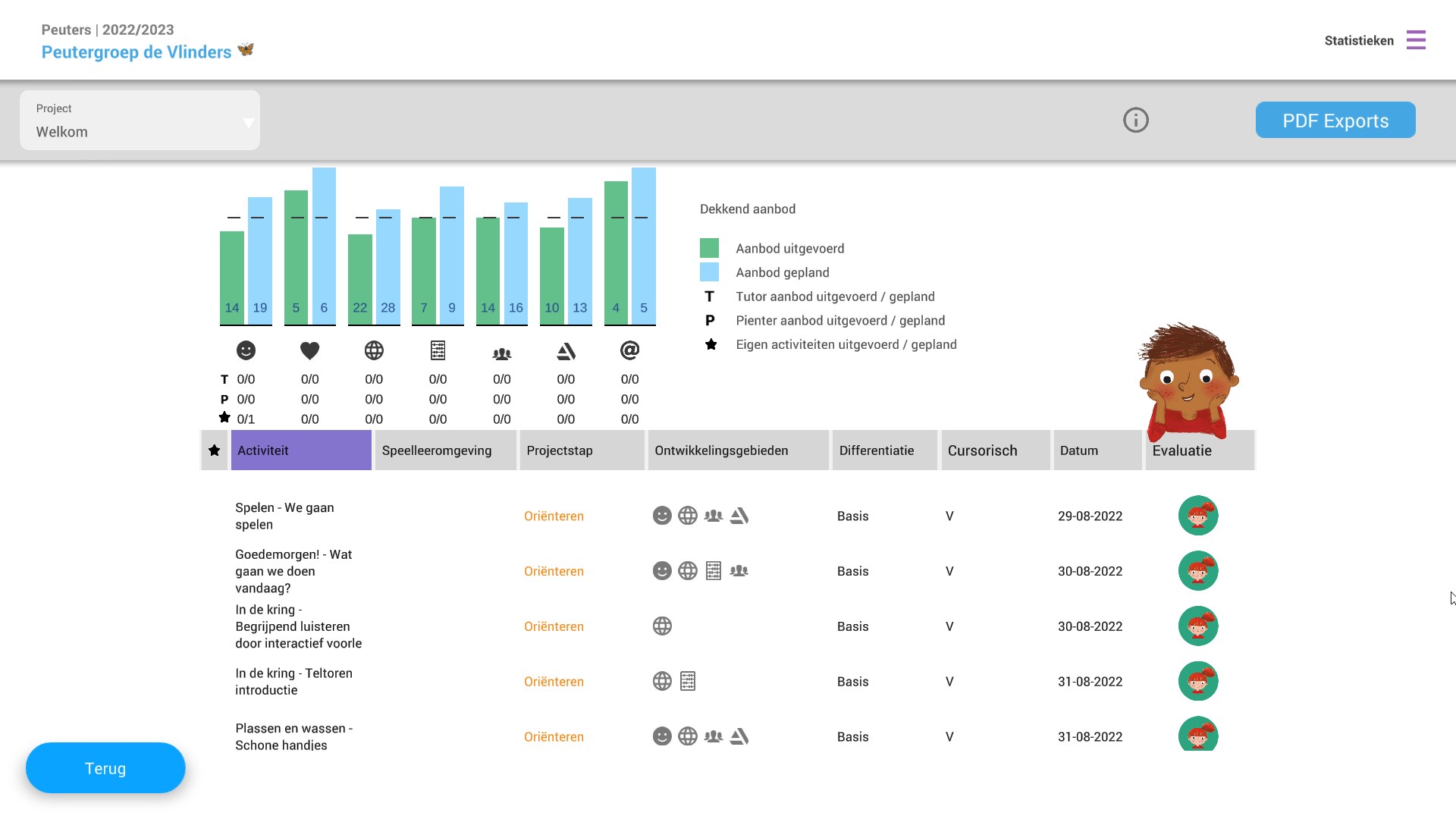Click the globe category icon under chart
Viewport: 1456px width, 819px height.
[374, 350]
